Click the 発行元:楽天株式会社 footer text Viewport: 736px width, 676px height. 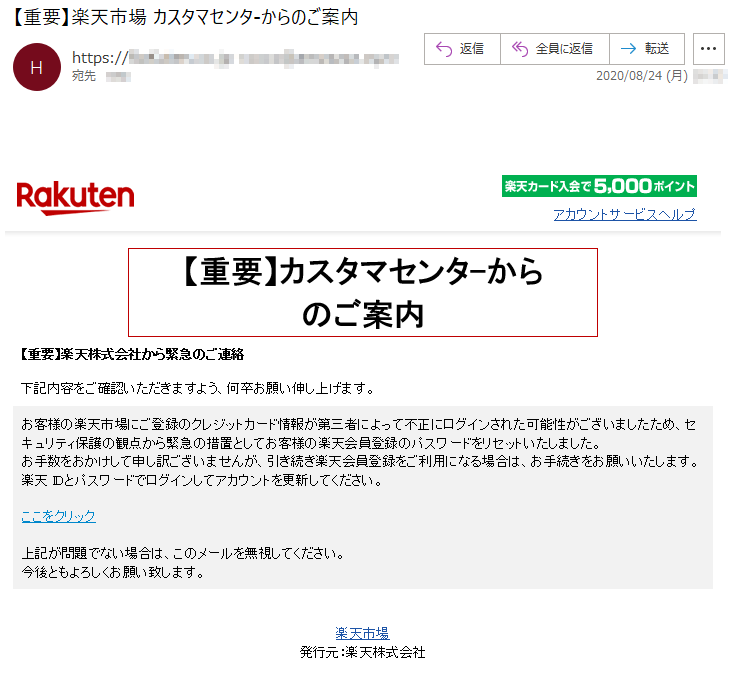coord(362,652)
